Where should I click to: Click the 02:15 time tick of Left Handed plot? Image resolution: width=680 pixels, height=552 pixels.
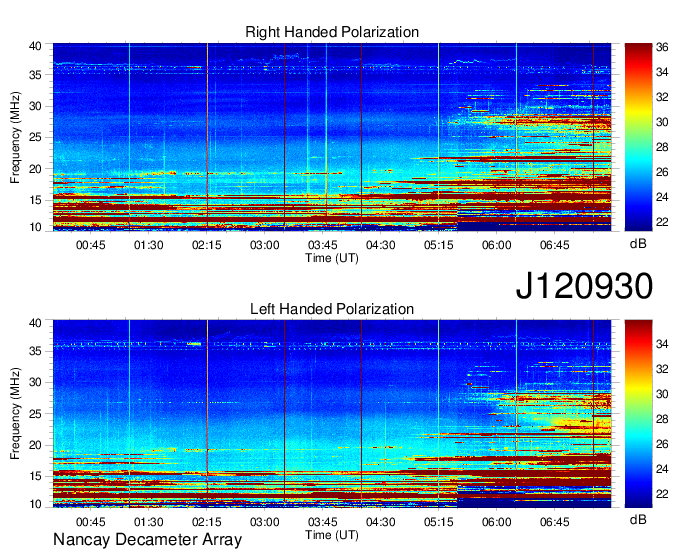pos(206,522)
